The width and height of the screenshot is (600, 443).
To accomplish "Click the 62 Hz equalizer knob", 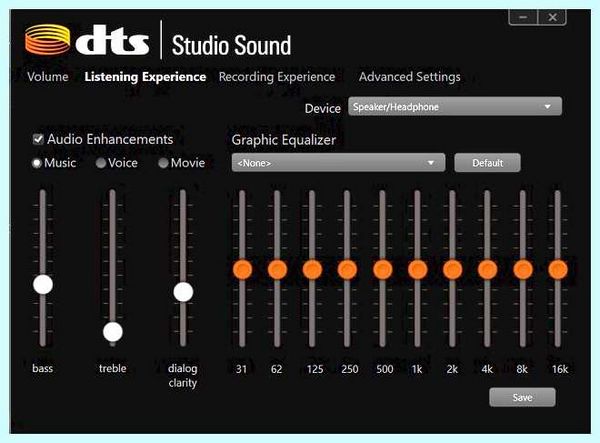I will [277, 269].
